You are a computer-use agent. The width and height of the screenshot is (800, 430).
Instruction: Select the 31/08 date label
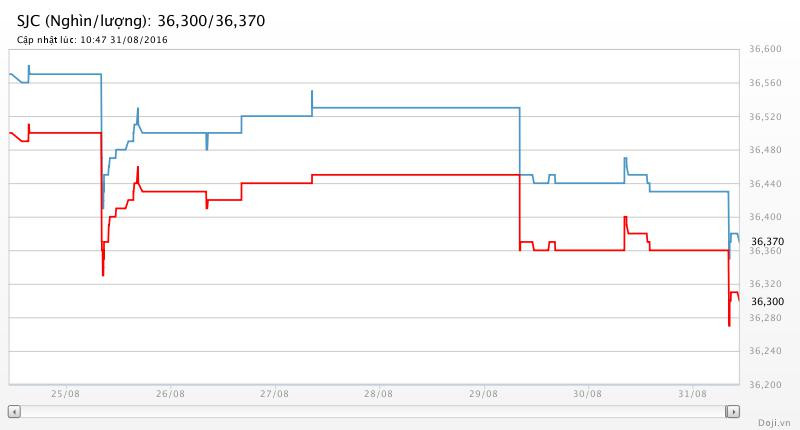coord(691,394)
